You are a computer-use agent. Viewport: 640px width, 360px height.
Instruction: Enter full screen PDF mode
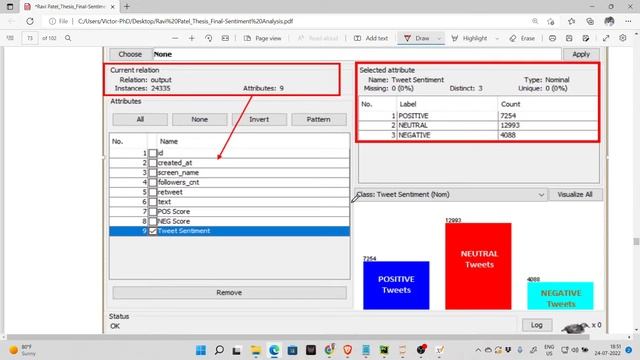pyautogui.click(x=606, y=38)
